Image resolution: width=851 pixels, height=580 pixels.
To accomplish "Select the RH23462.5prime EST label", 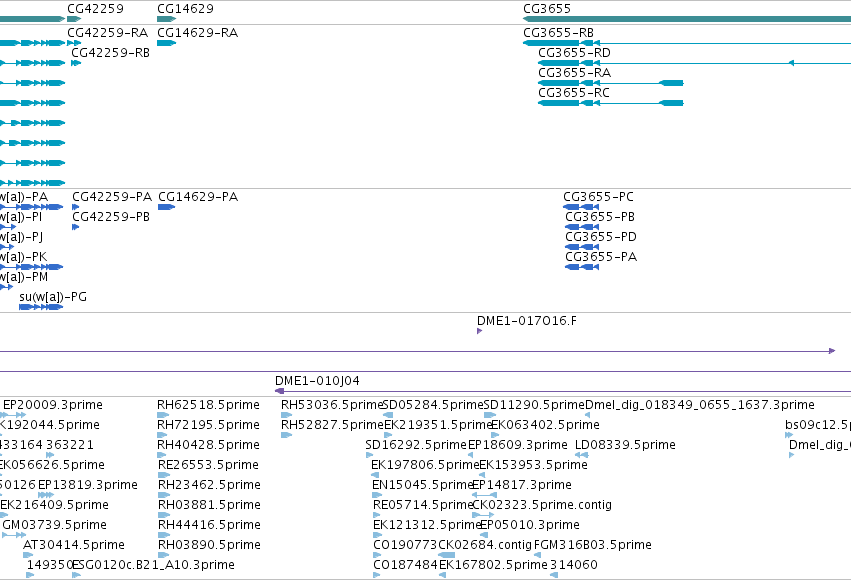I will coord(209,485).
